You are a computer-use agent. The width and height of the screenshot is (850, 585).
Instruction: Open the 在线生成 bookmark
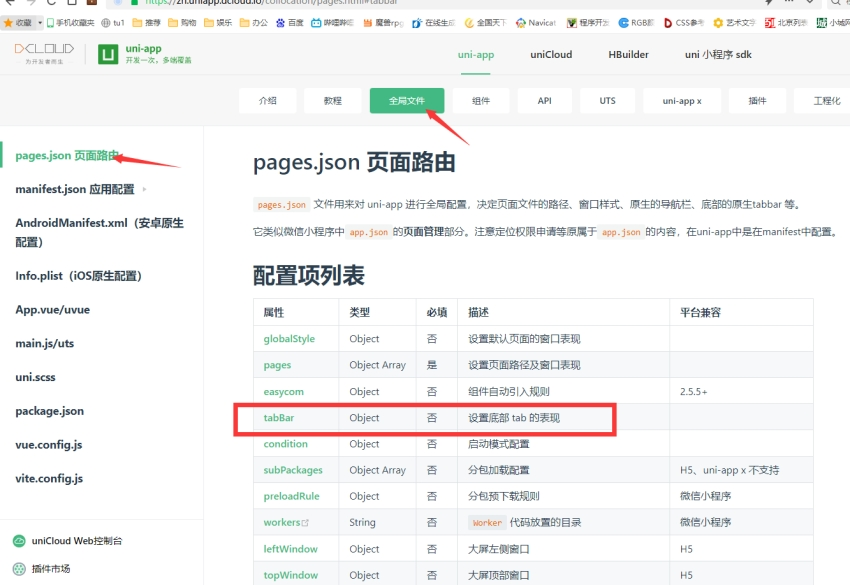click(434, 23)
